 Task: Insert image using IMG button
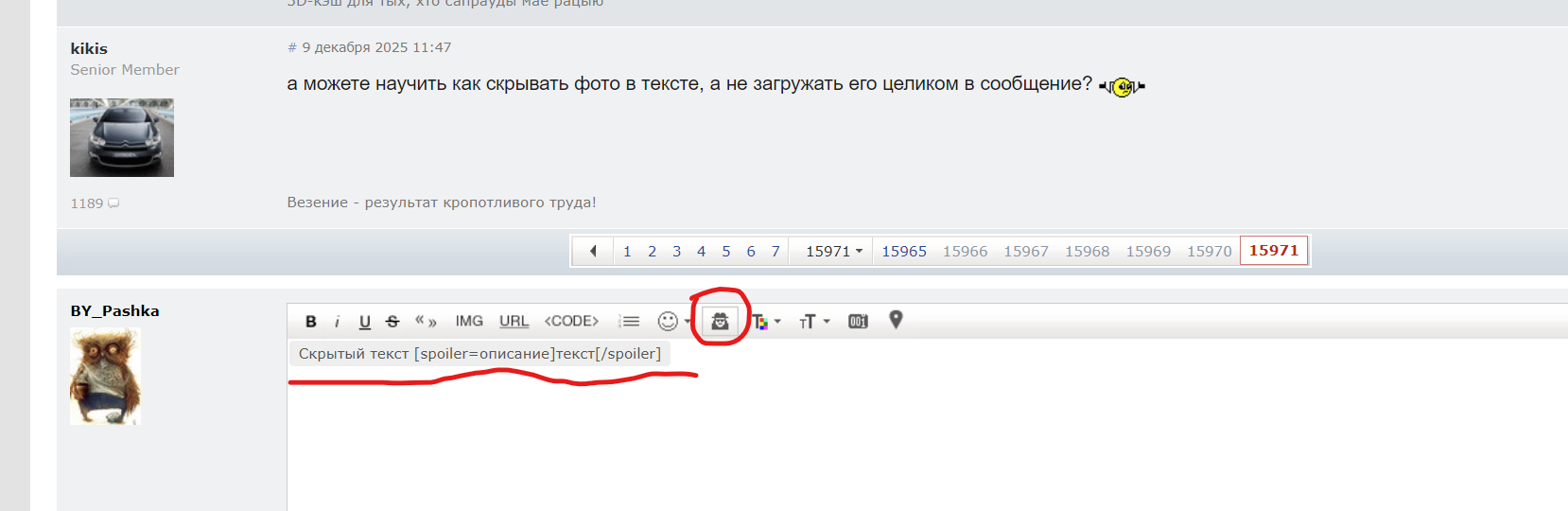(x=469, y=322)
